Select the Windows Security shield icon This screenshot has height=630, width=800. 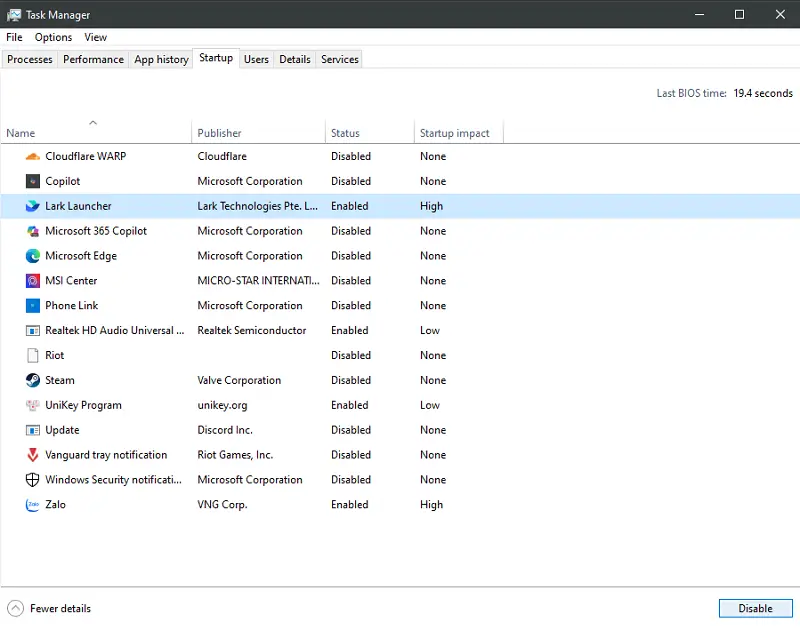tap(32, 480)
